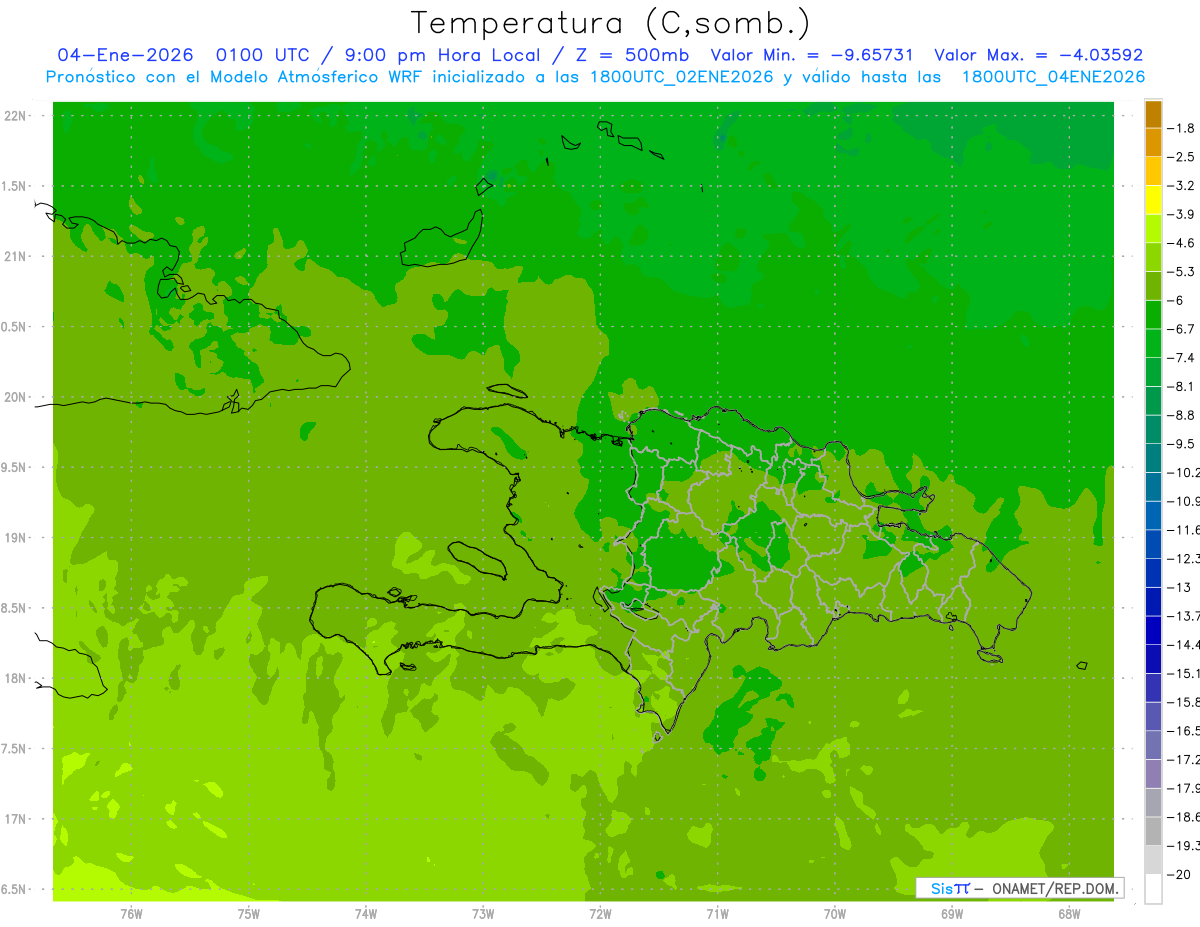1200x927 pixels.
Task: Click the '-4.6' colorbar label
Action: pyautogui.click(x=1181, y=243)
